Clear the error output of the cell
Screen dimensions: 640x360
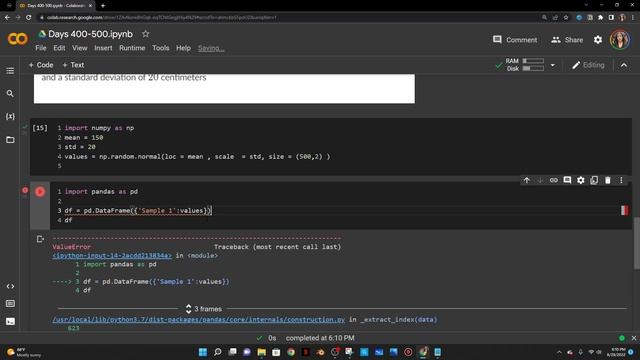coord(40,239)
